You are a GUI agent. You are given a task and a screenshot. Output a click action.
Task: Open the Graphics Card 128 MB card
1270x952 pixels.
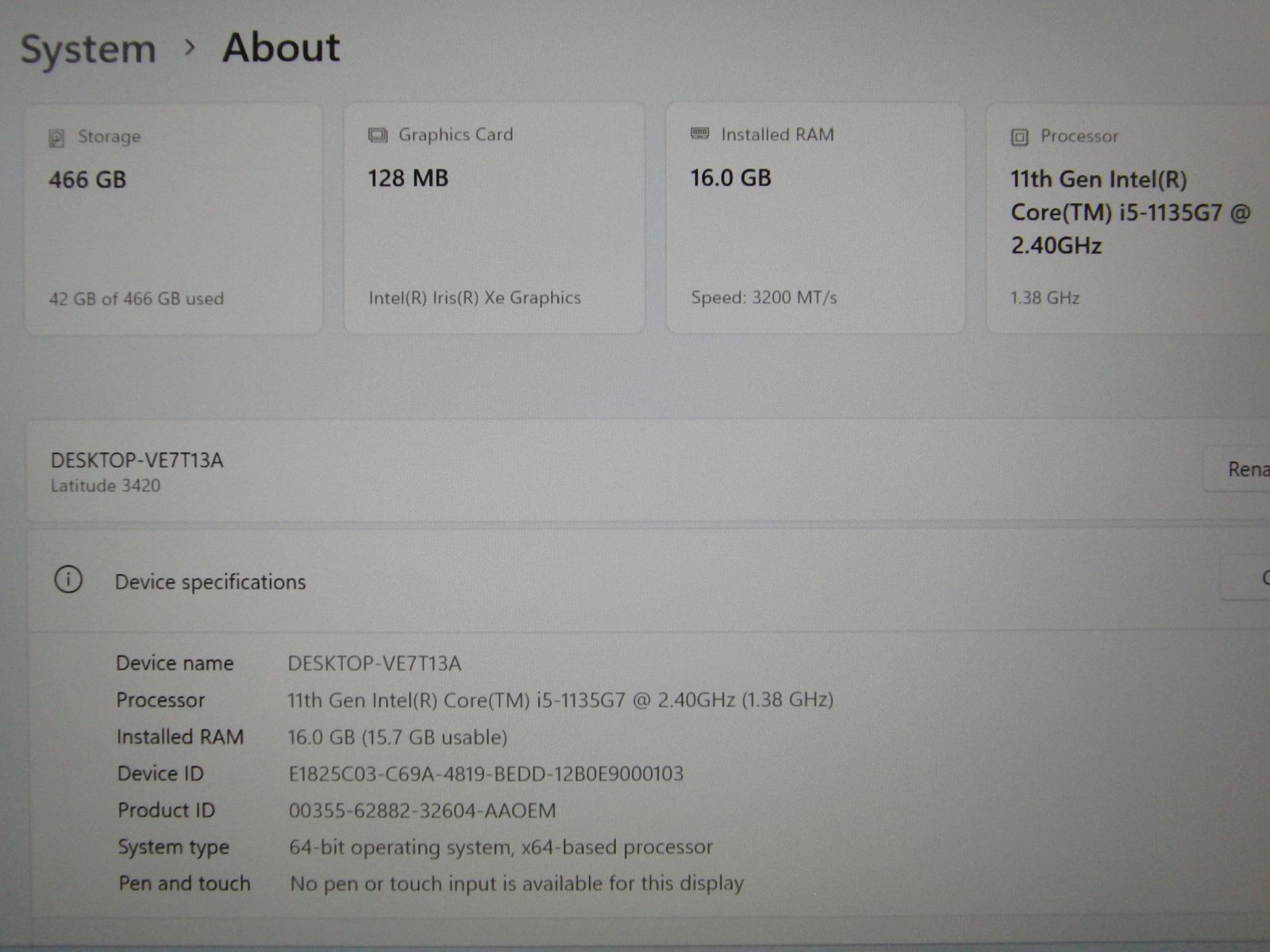[x=494, y=218]
